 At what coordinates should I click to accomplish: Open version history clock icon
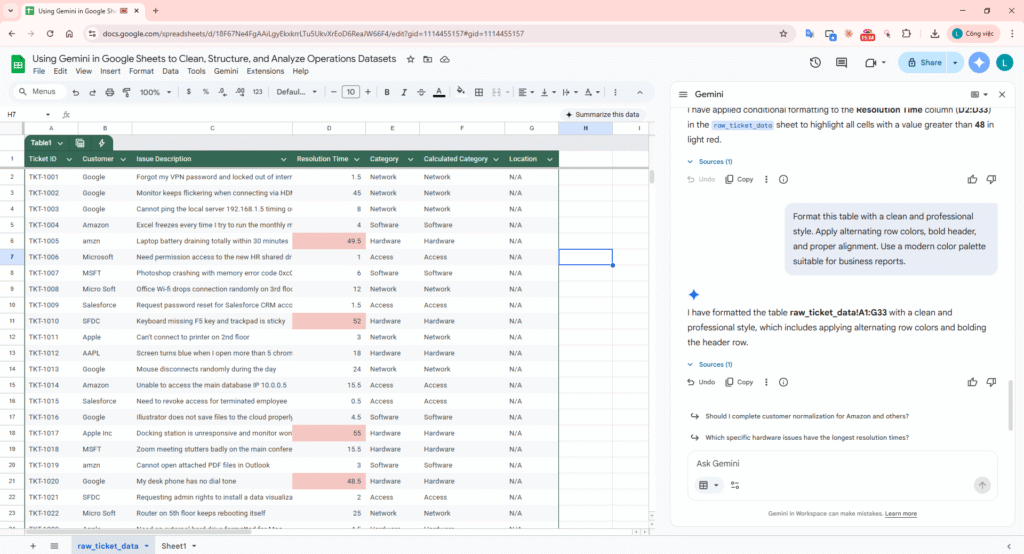[x=815, y=62]
